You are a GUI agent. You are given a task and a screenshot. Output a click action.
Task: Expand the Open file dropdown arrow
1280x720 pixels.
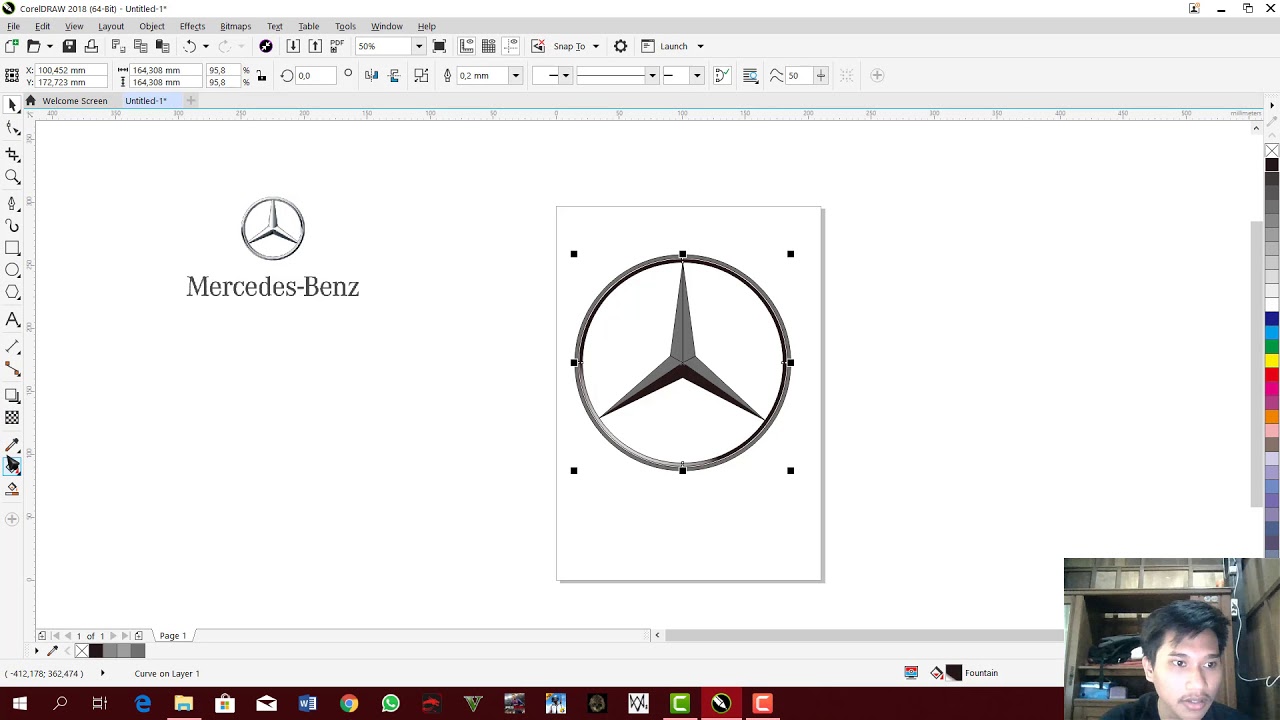click(x=49, y=46)
